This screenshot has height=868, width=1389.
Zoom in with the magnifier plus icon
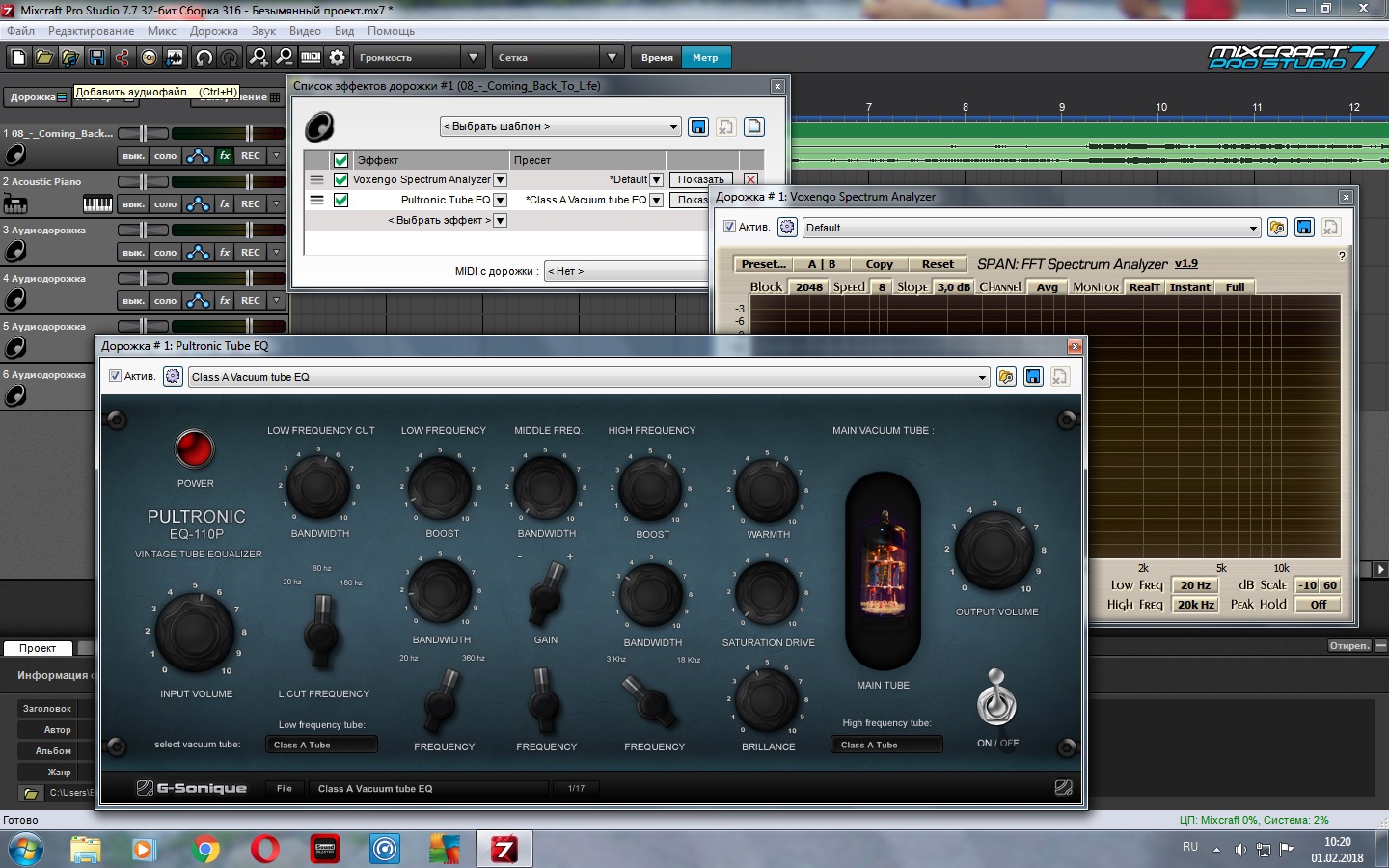coord(259,58)
